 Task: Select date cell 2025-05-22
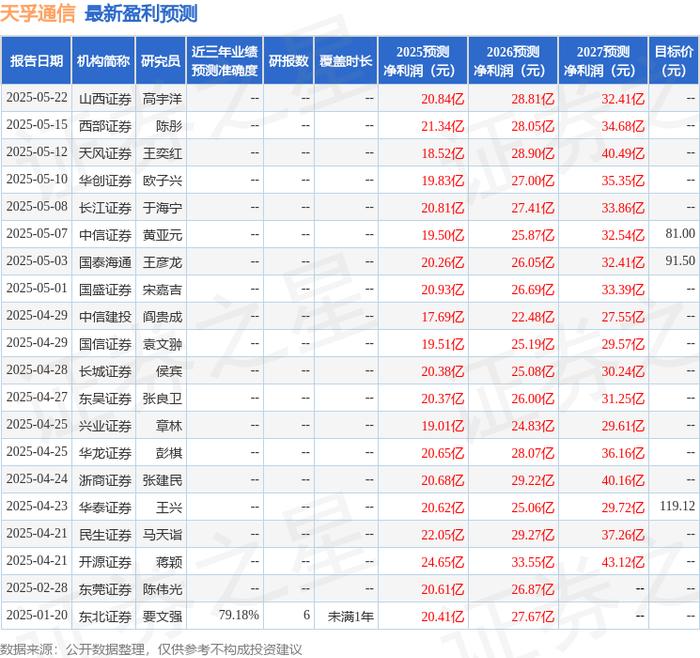tap(37, 98)
